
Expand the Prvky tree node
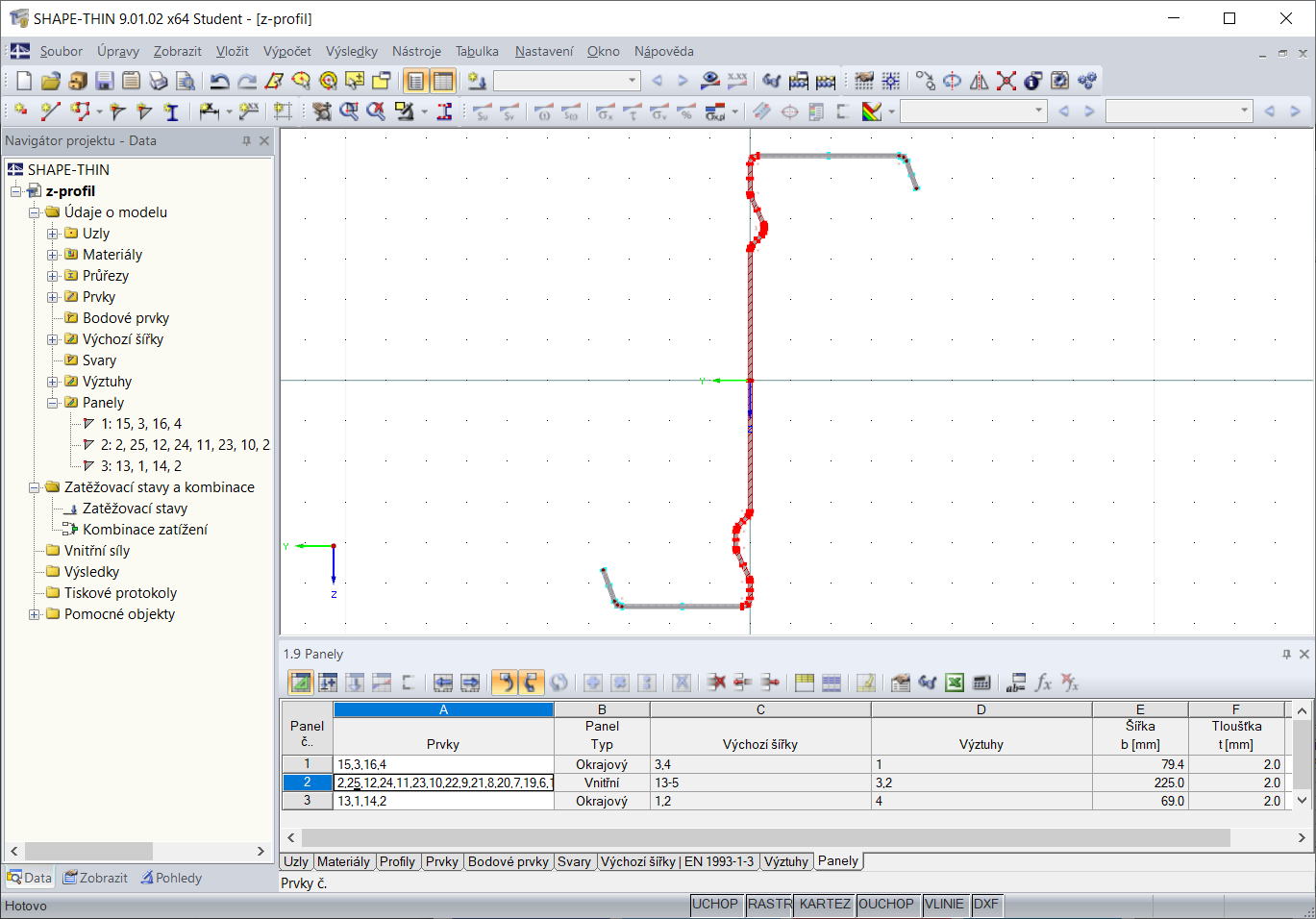(x=53, y=297)
